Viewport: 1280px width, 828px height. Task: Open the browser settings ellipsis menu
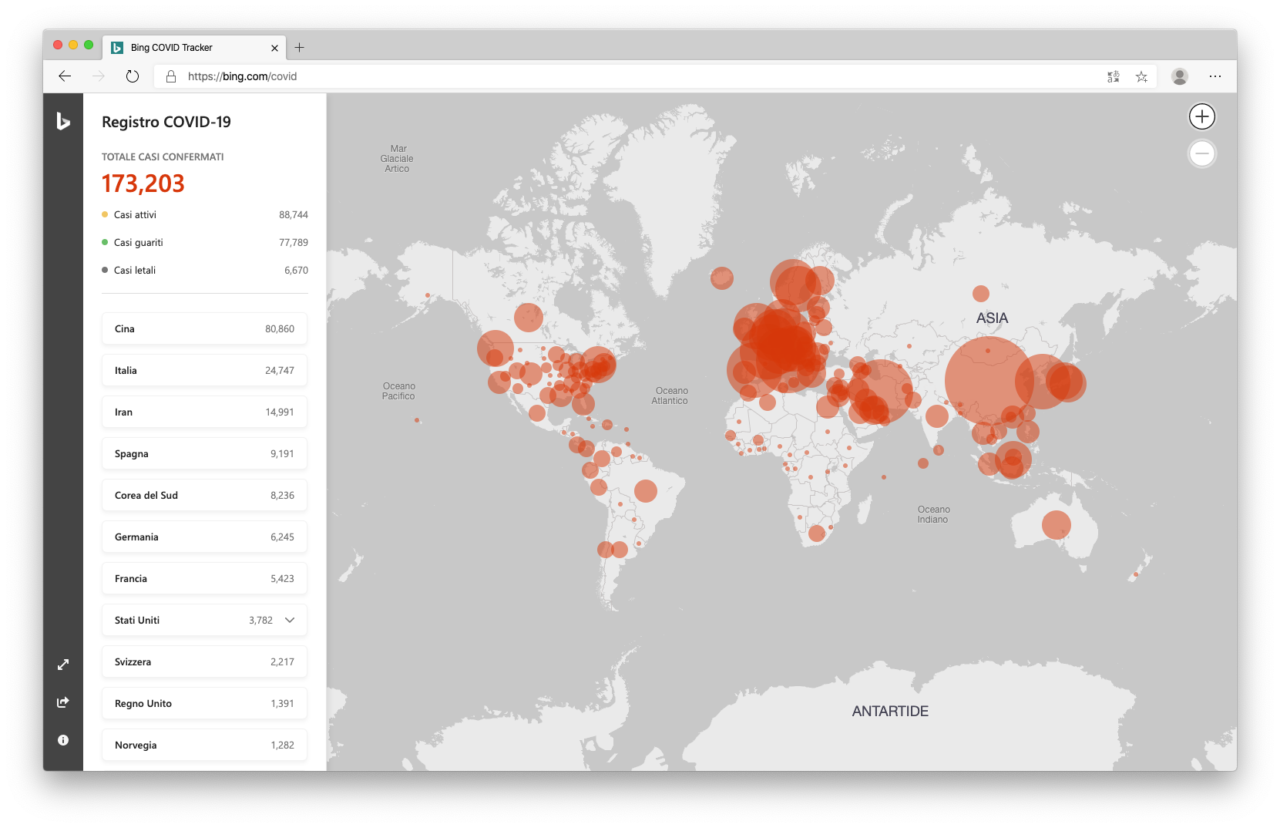(x=1215, y=76)
